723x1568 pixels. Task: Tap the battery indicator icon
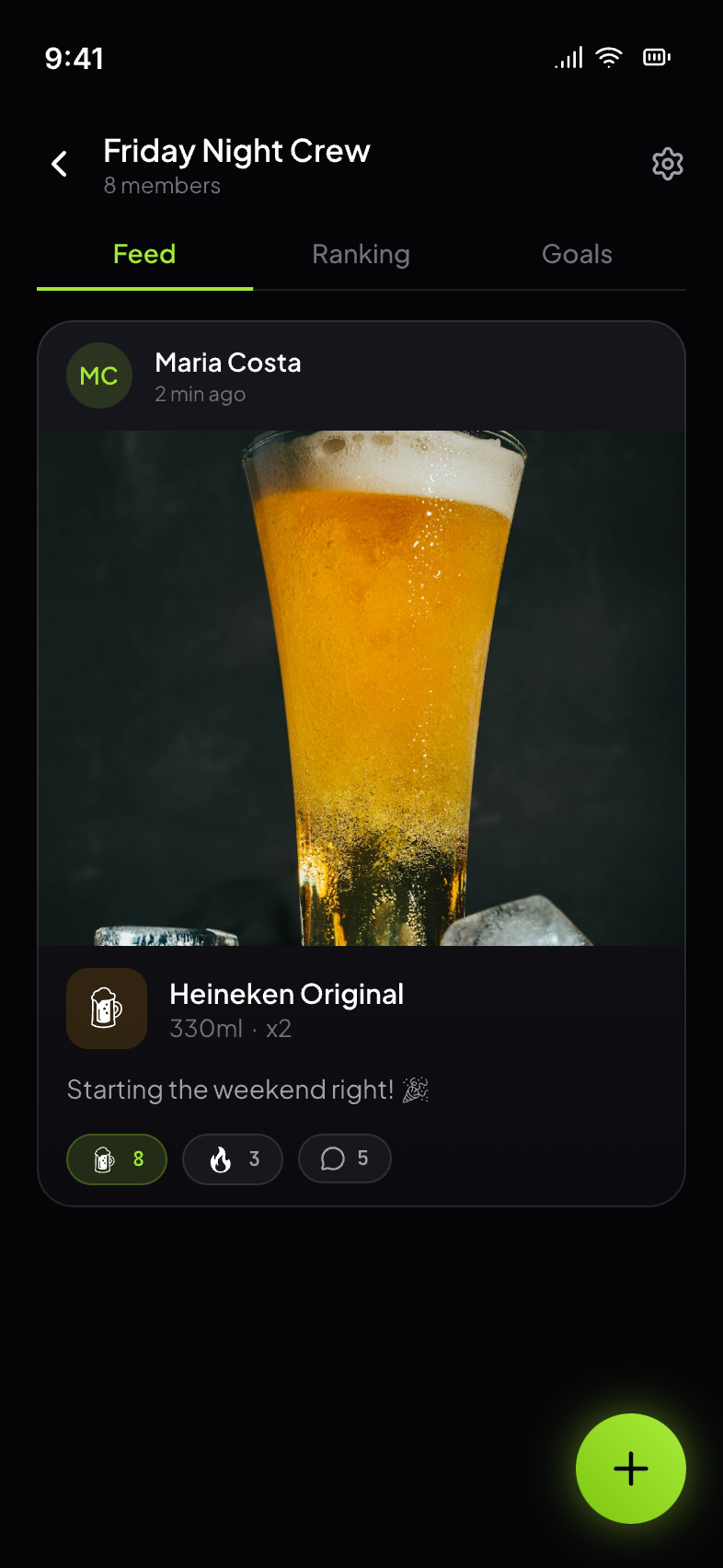coord(657,58)
